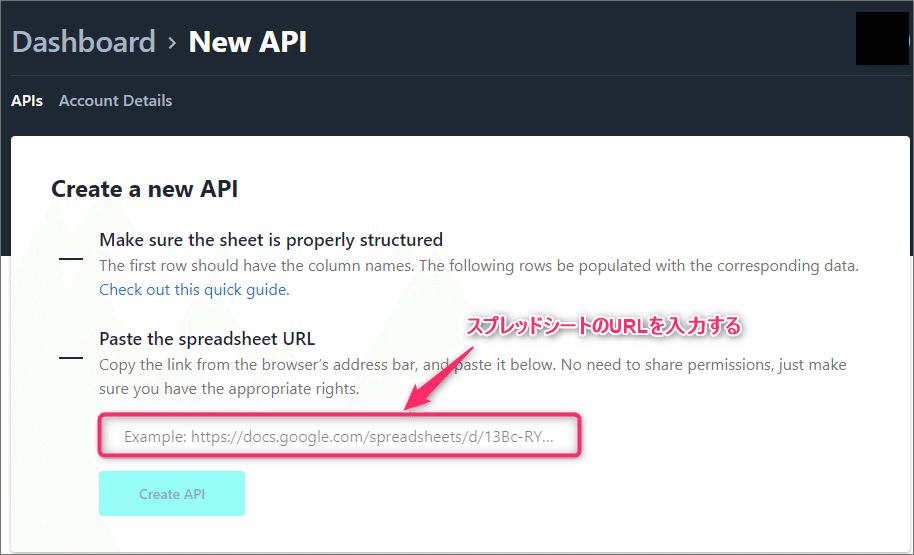Image resolution: width=914 pixels, height=555 pixels.
Task: Switch to Account Details tab
Action: (115, 101)
